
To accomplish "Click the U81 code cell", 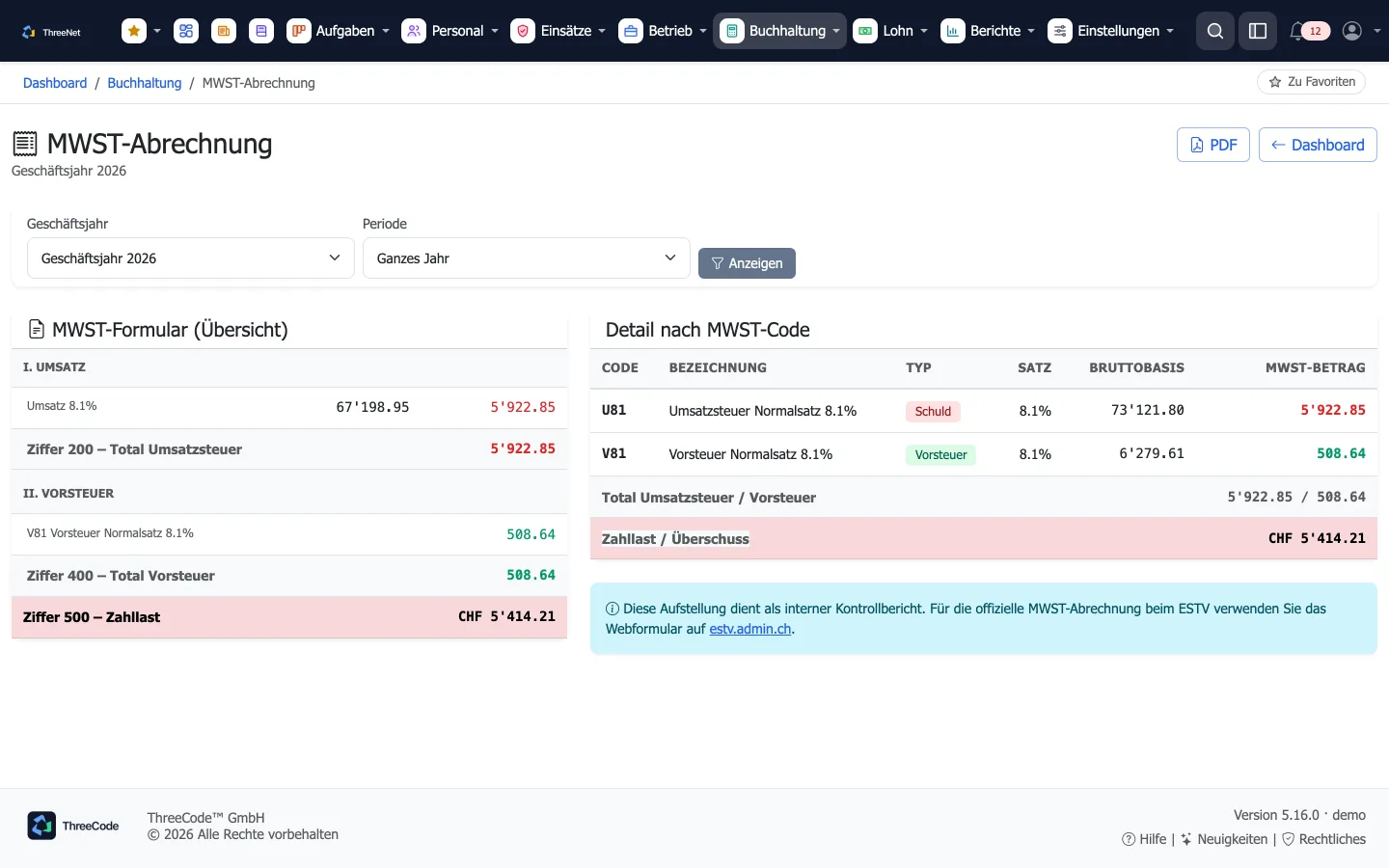I will [614, 410].
